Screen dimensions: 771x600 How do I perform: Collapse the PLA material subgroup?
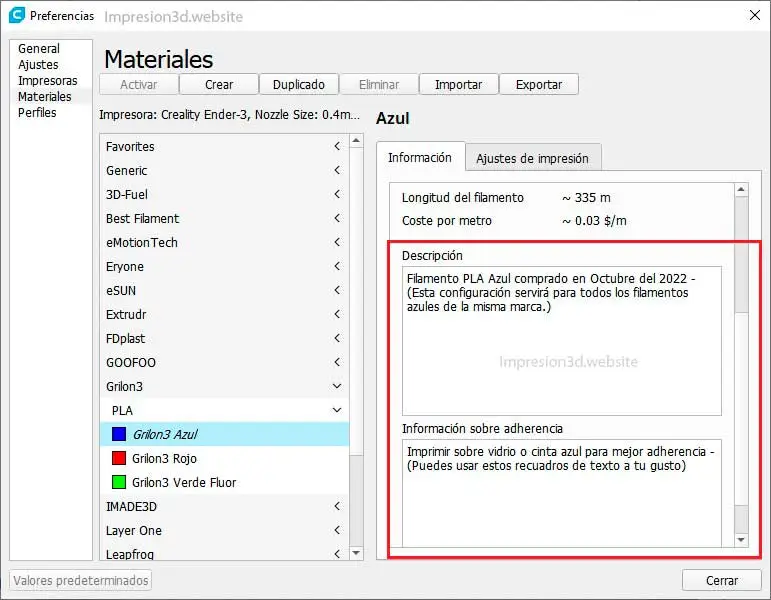pos(337,410)
